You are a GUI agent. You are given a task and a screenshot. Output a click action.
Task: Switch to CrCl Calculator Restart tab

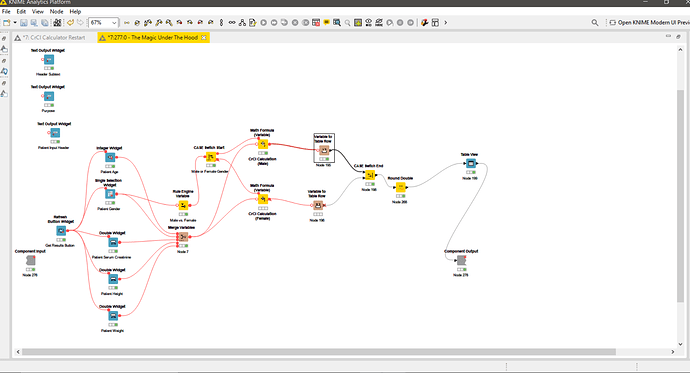coord(50,38)
